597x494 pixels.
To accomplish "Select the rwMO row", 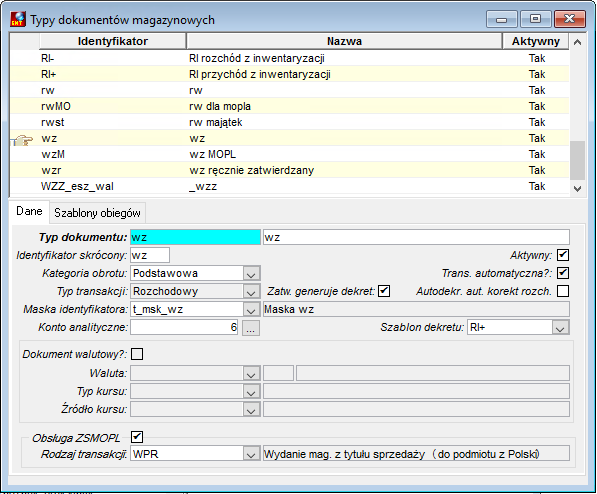I will click(x=290, y=106).
